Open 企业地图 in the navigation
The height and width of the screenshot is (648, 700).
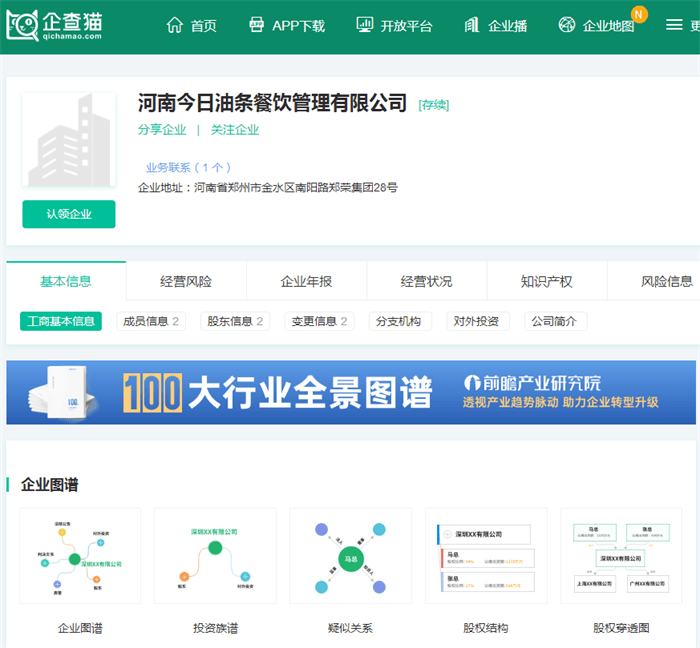tap(608, 26)
